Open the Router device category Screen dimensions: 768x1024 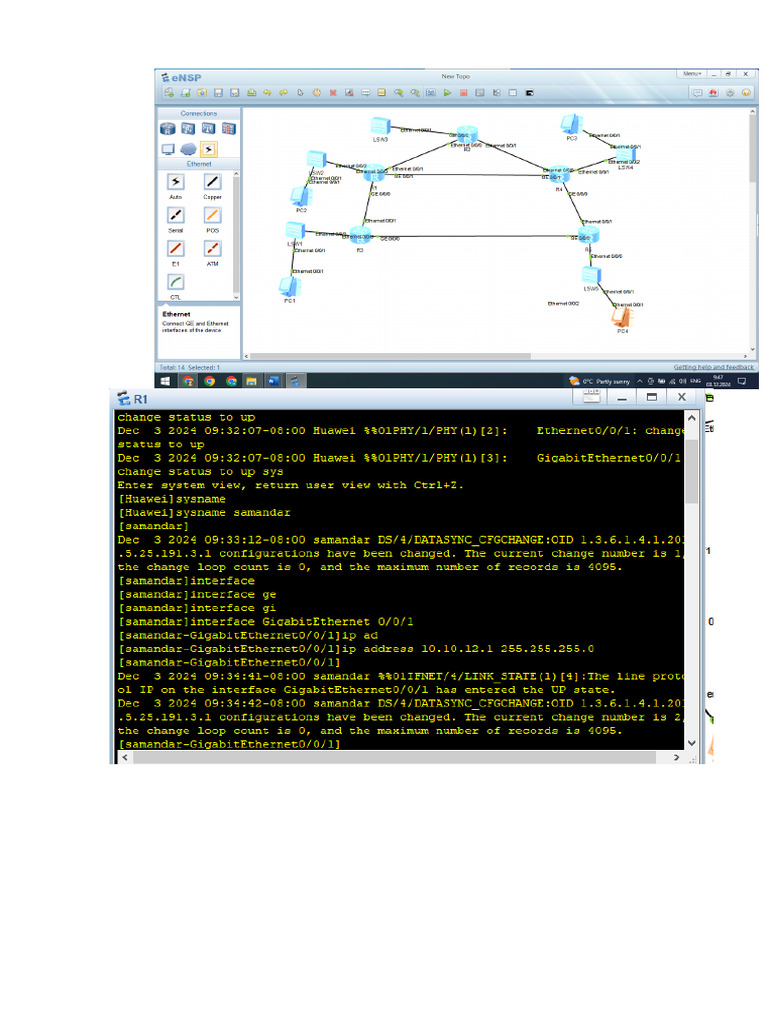pyautogui.click(x=168, y=129)
